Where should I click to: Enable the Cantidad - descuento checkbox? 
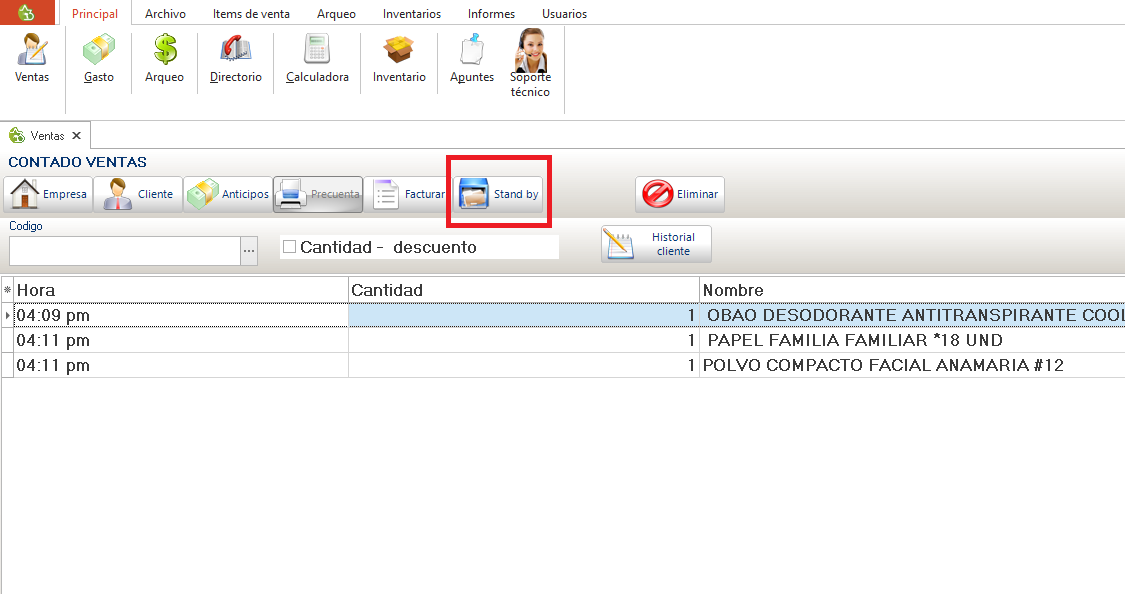[290, 247]
